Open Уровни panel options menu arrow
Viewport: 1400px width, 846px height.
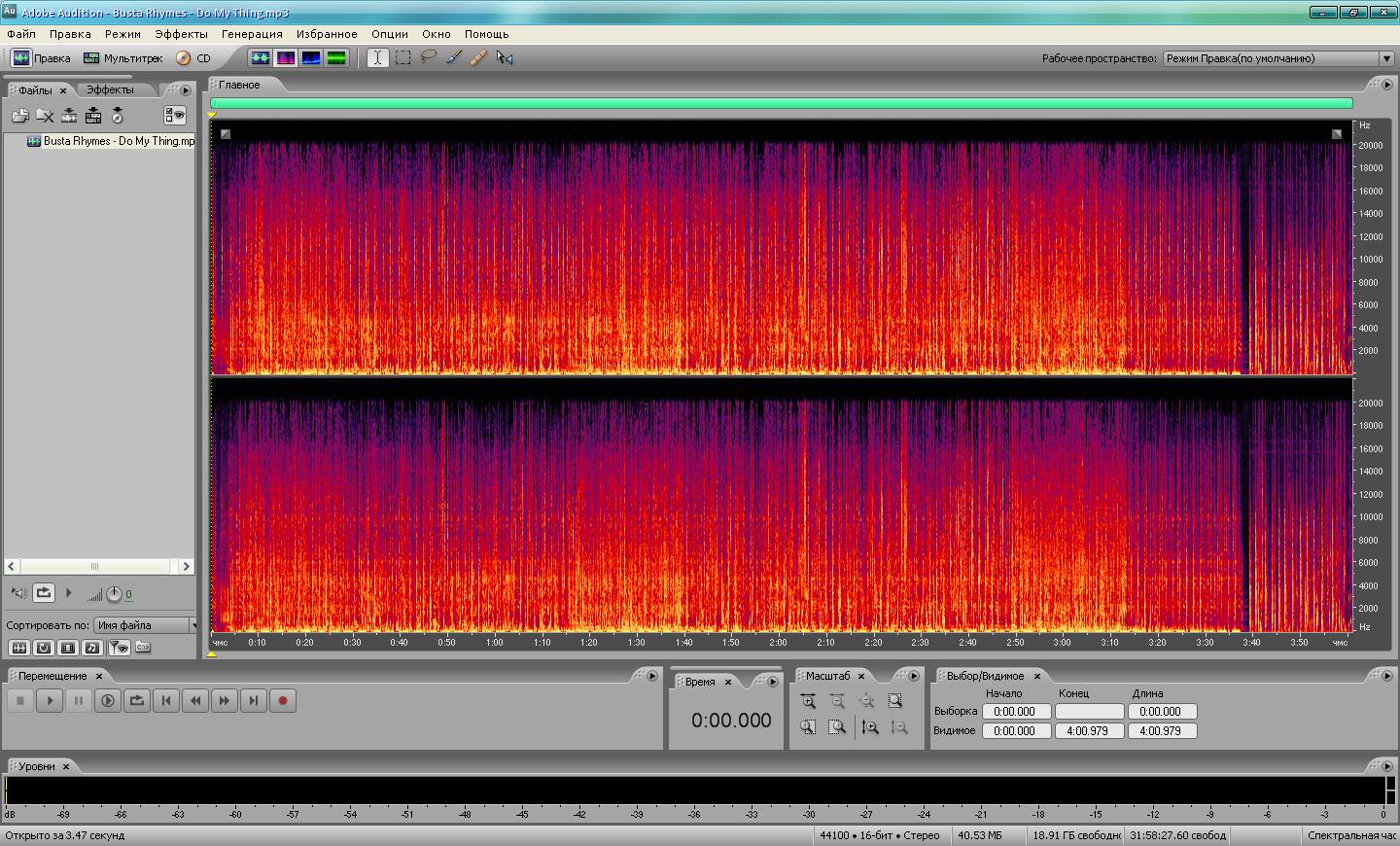pyautogui.click(x=1387, y=766)
